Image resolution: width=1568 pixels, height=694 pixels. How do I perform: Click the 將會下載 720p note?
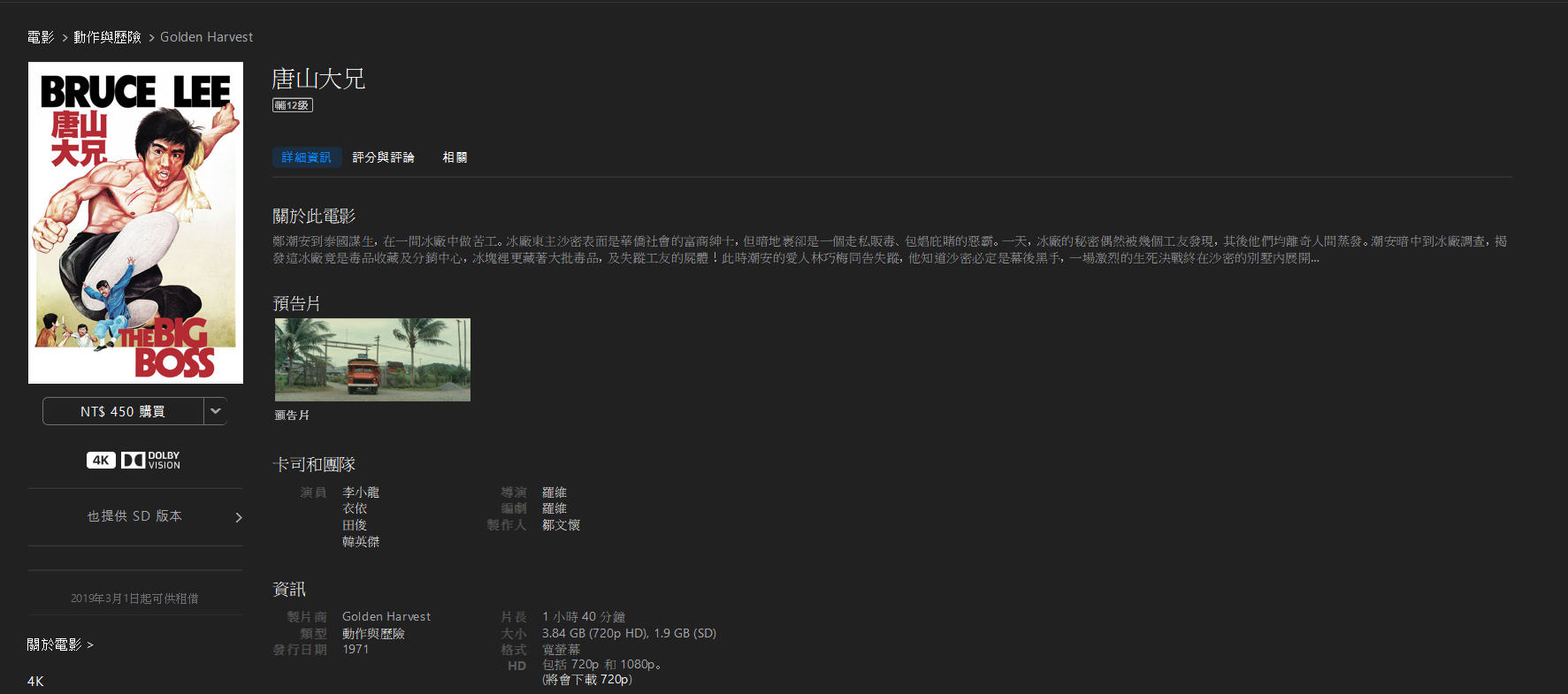587,680
